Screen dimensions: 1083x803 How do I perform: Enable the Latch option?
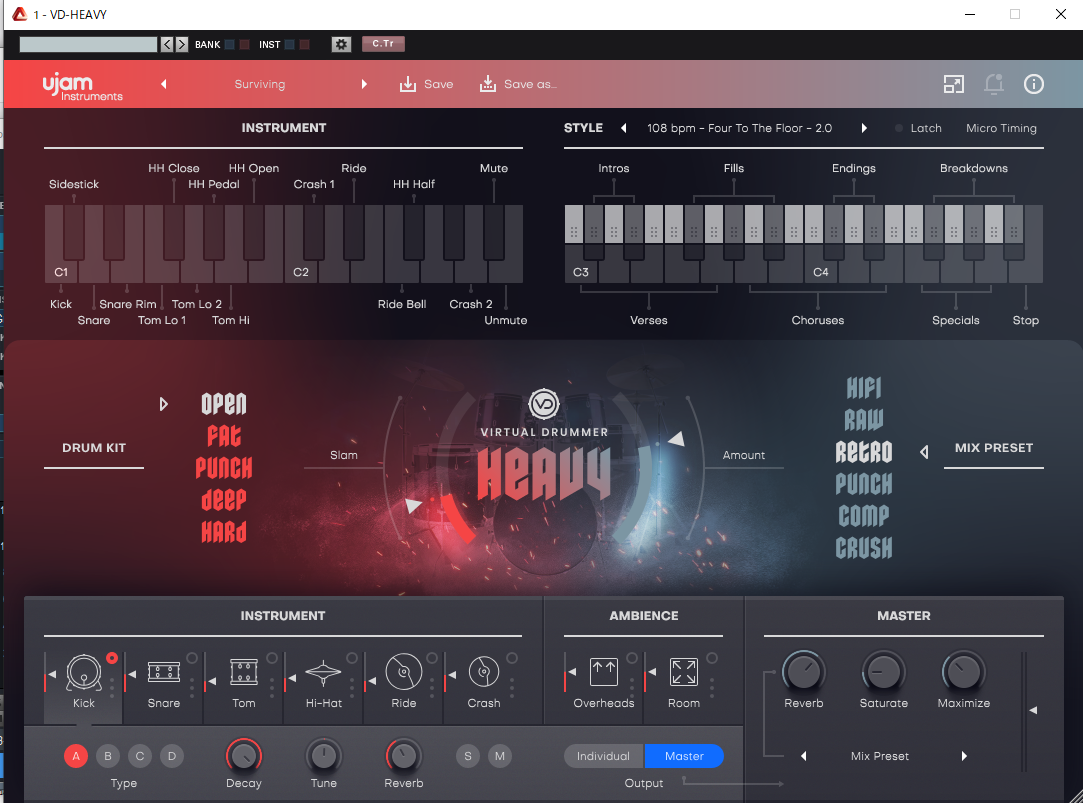coord(919,128)
